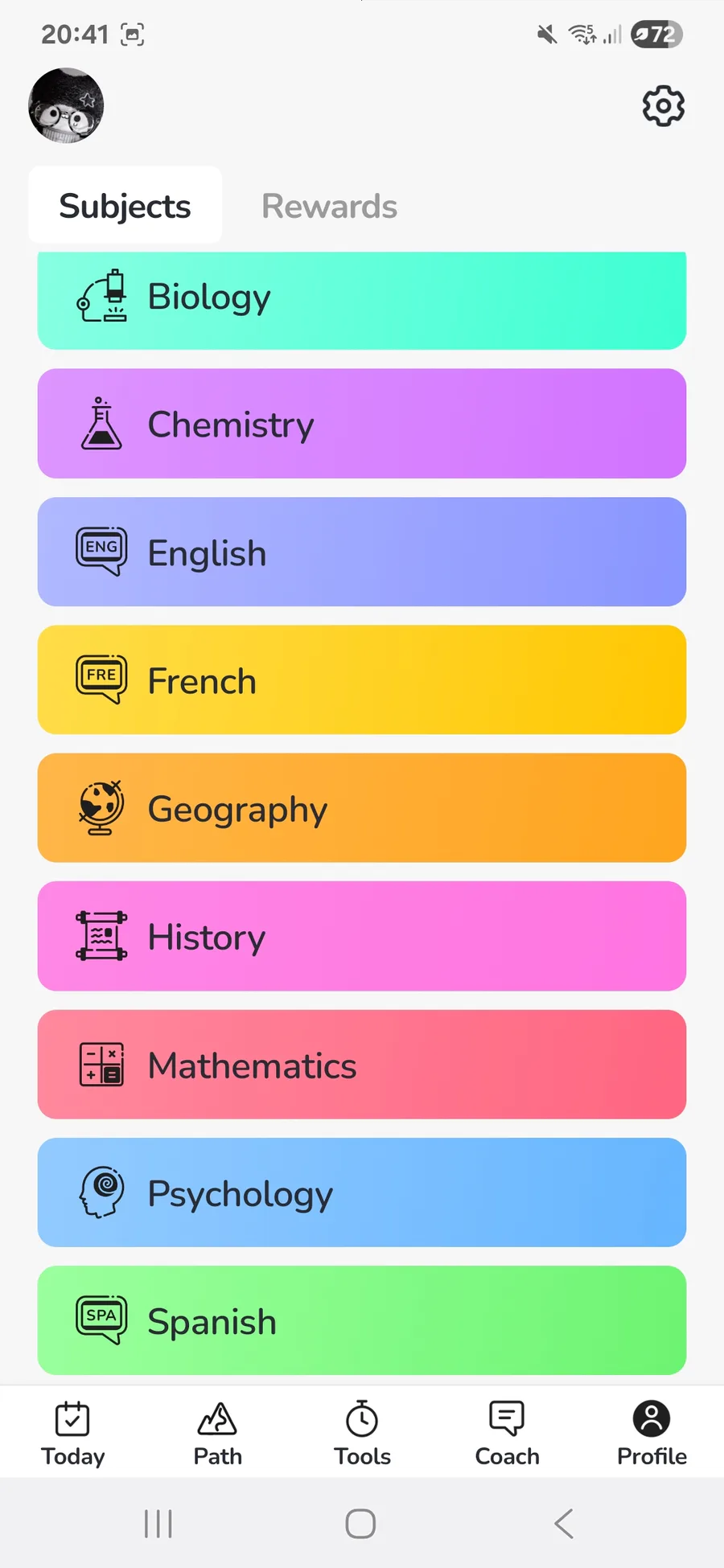The height and width of the screenshot is (1568, 724).
Task: Tap the Psychology head icon
Action: click(x=101, y=1192)
